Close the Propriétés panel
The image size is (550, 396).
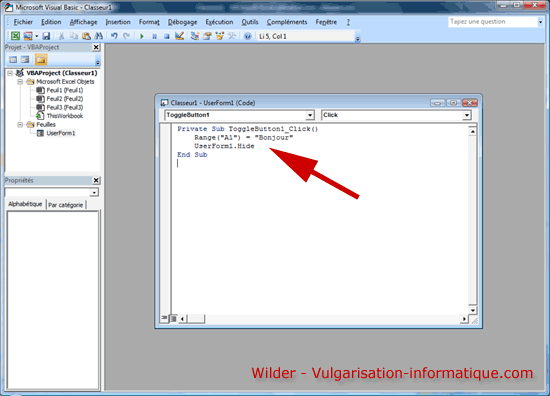[96, 180]
